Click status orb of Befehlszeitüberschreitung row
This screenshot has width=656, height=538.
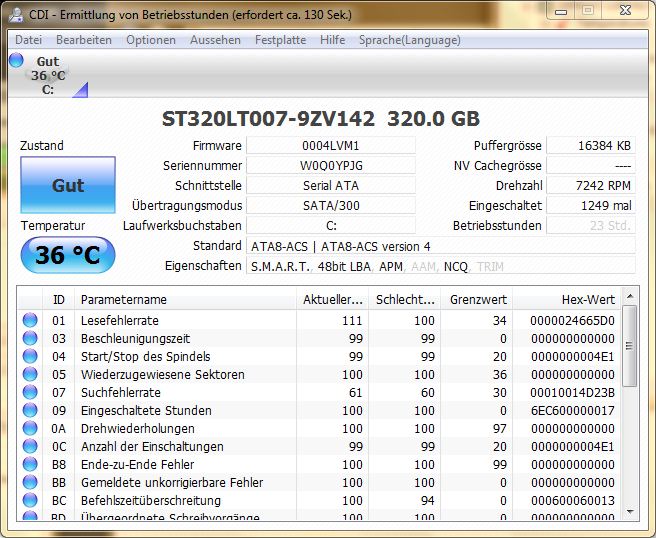(x=30, y=500)
